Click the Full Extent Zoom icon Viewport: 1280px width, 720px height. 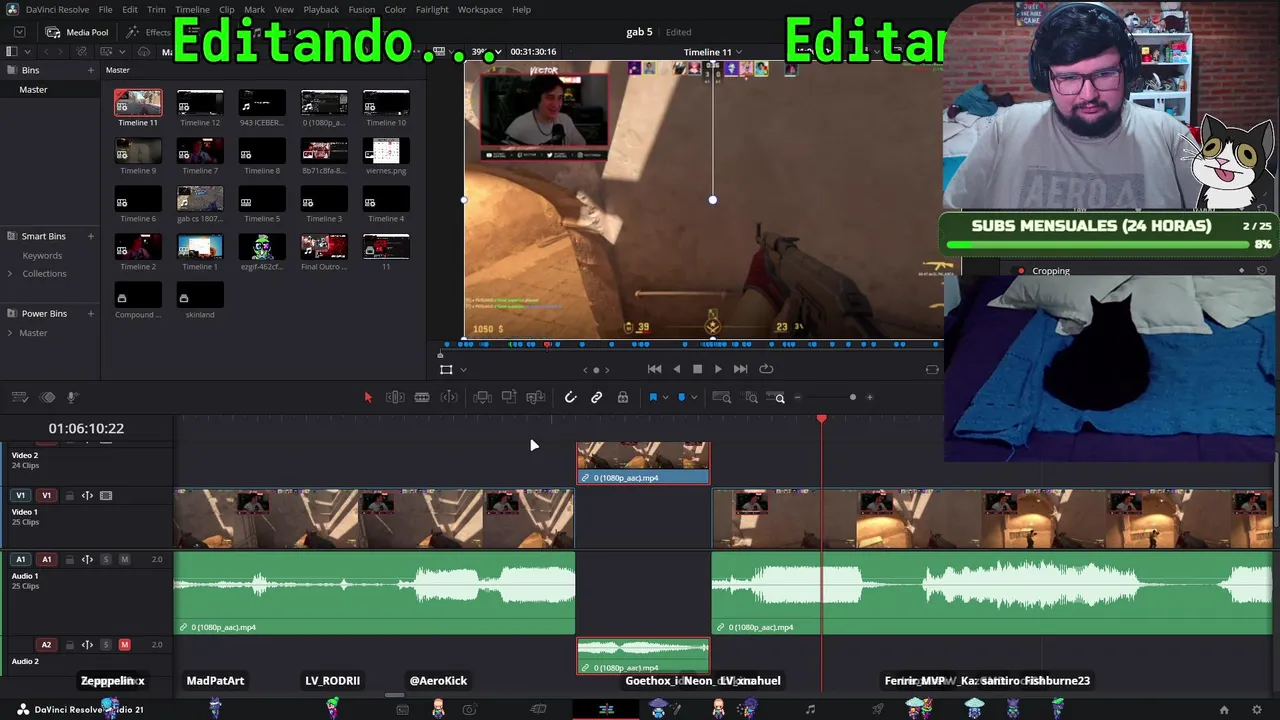721,397
